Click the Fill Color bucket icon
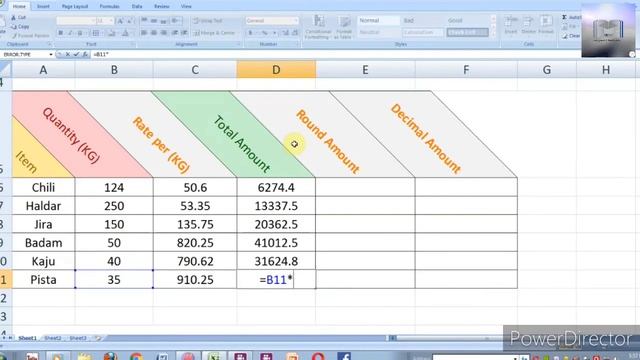 111,33
